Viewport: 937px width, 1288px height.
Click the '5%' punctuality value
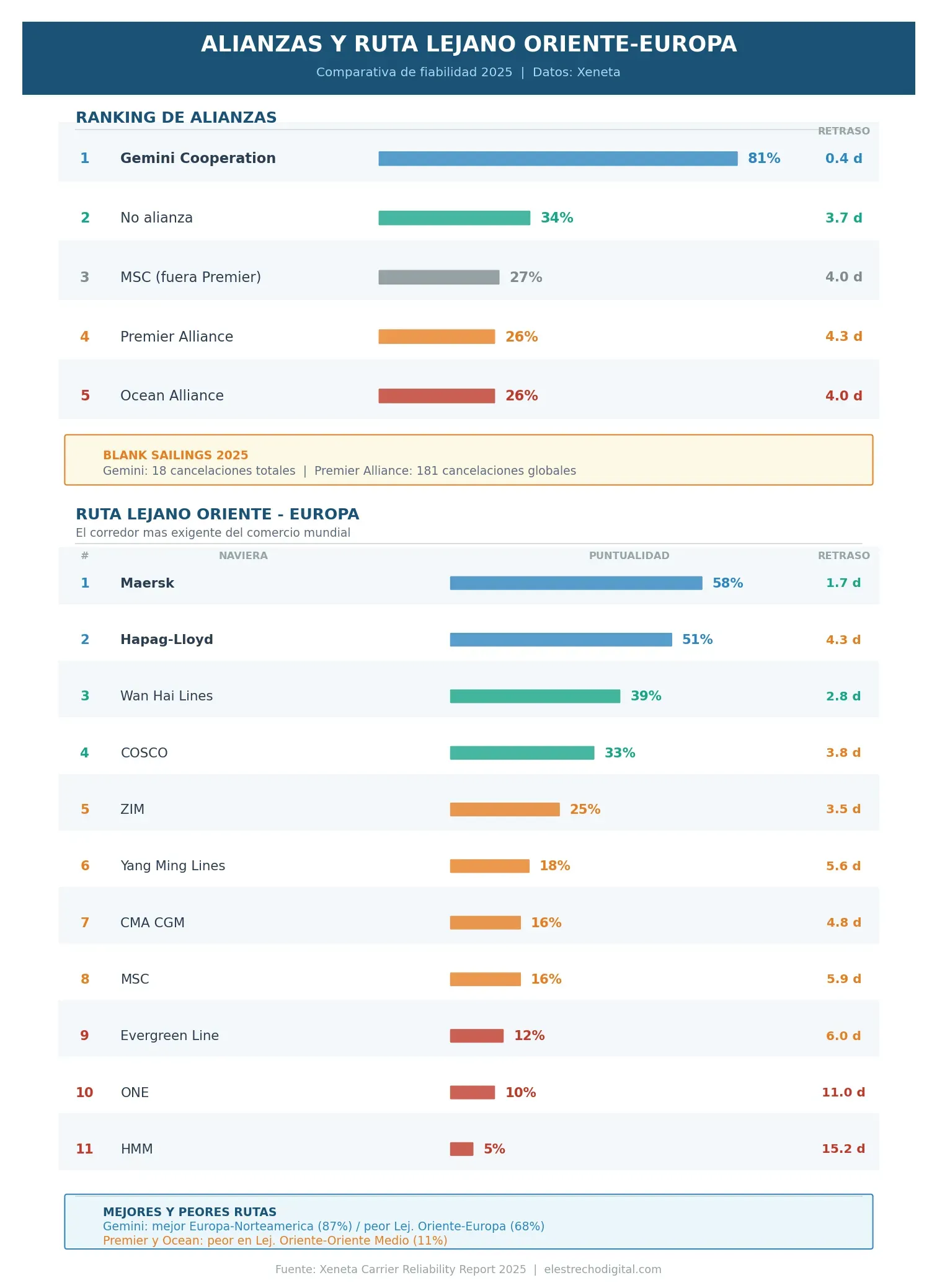pos(494,1149)
